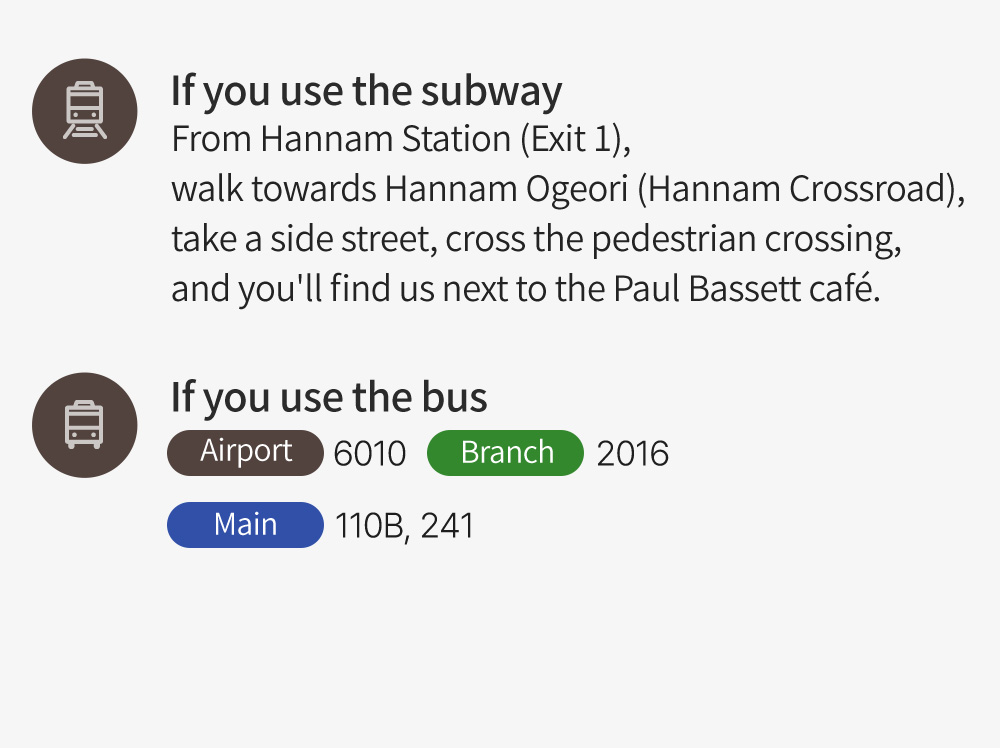
Task: Click the "Paul Bassett café" text
Action: click(x=746, y=290)
